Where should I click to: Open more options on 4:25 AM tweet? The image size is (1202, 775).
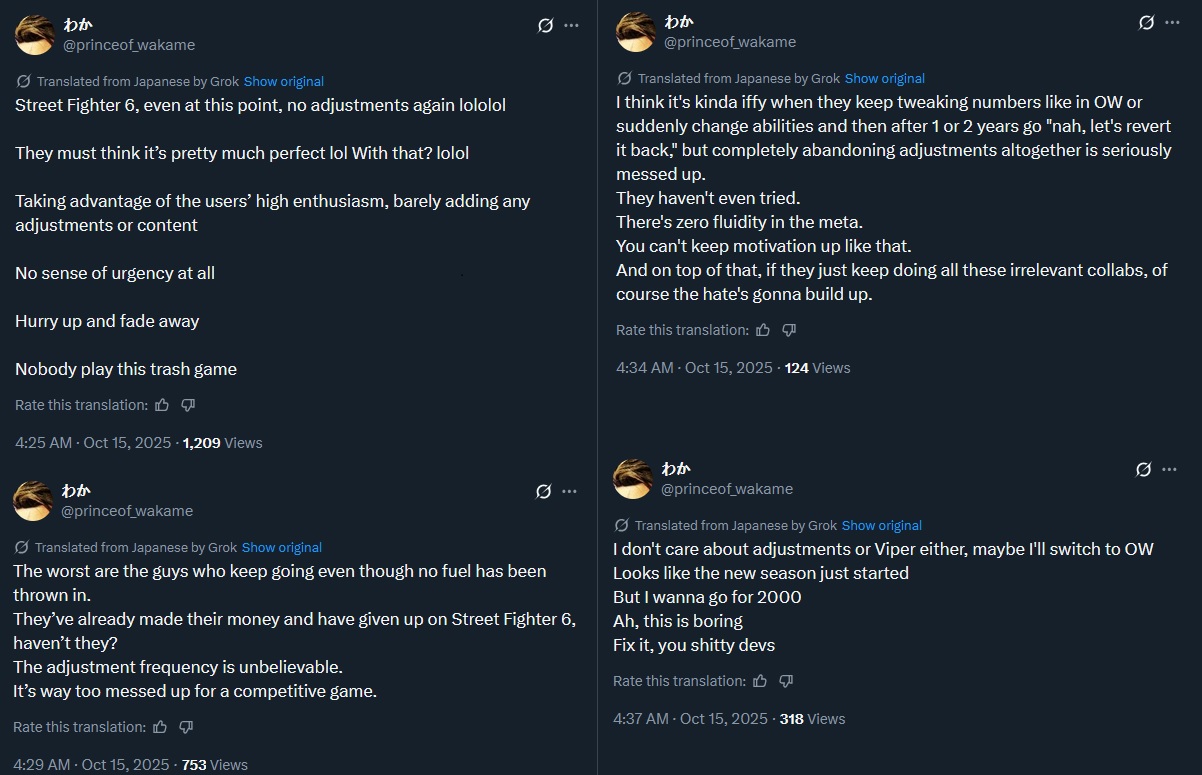pyautogui.click(x=571, y=25)
